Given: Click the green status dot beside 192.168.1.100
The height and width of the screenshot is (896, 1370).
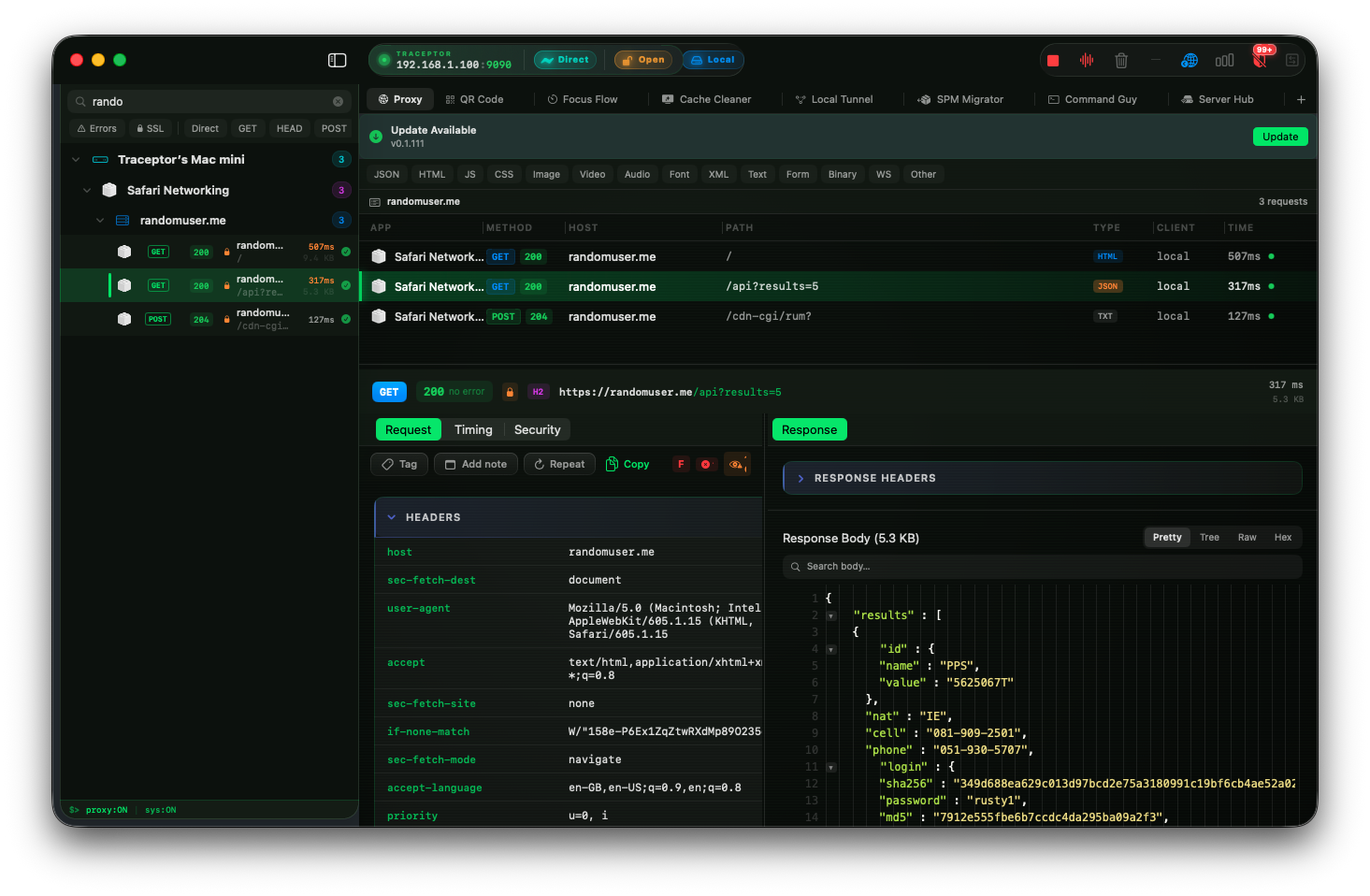Looking at the screenshot, I should click(383, 60).
